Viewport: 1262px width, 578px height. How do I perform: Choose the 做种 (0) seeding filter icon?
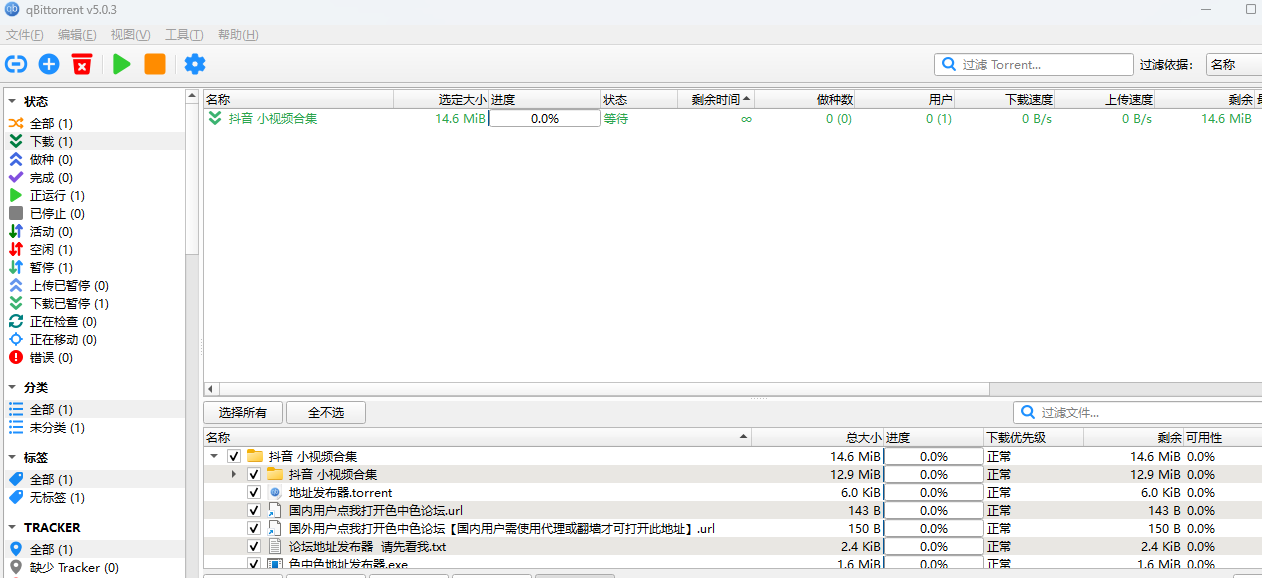[x=16, y=159]
